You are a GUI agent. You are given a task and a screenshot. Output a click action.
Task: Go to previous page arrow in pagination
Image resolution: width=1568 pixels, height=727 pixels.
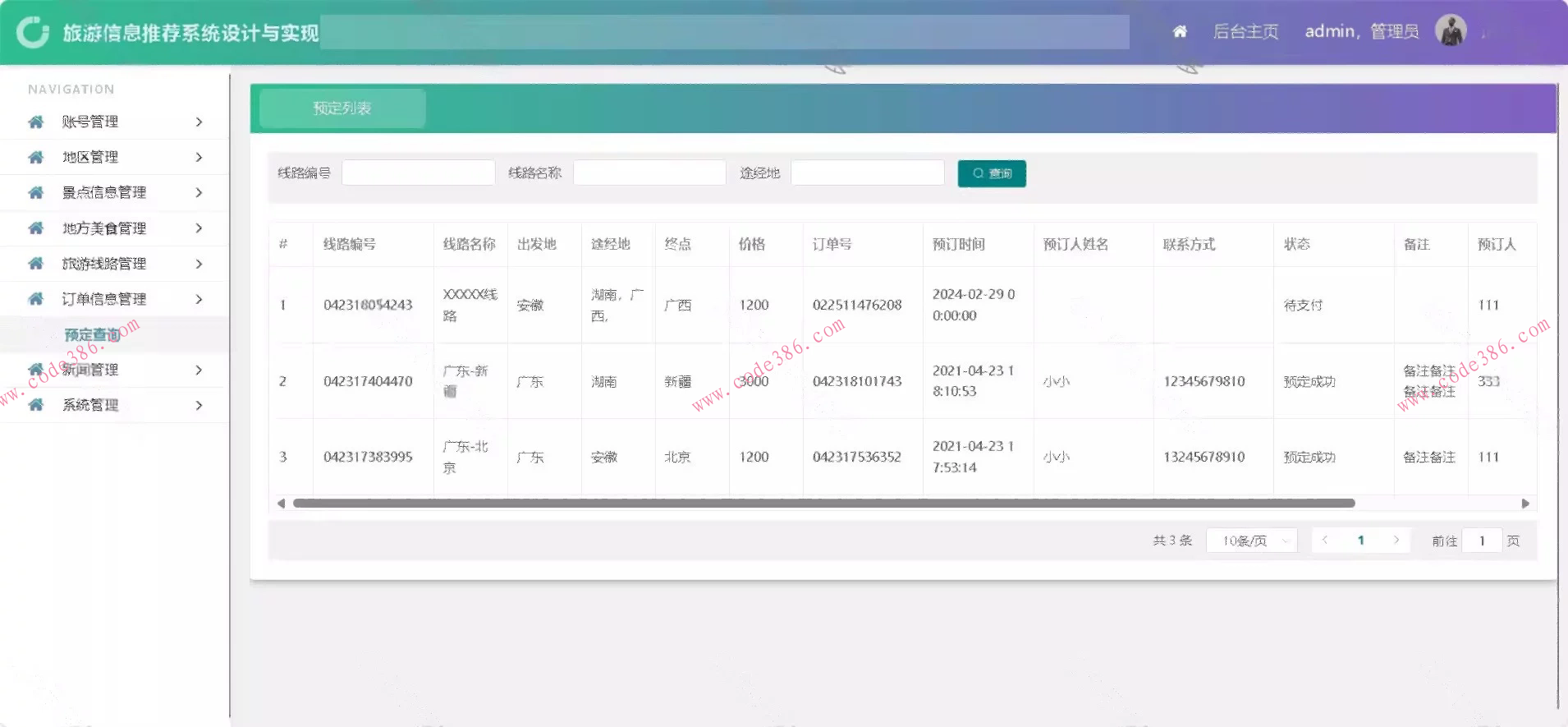[x=1325, y=540]
